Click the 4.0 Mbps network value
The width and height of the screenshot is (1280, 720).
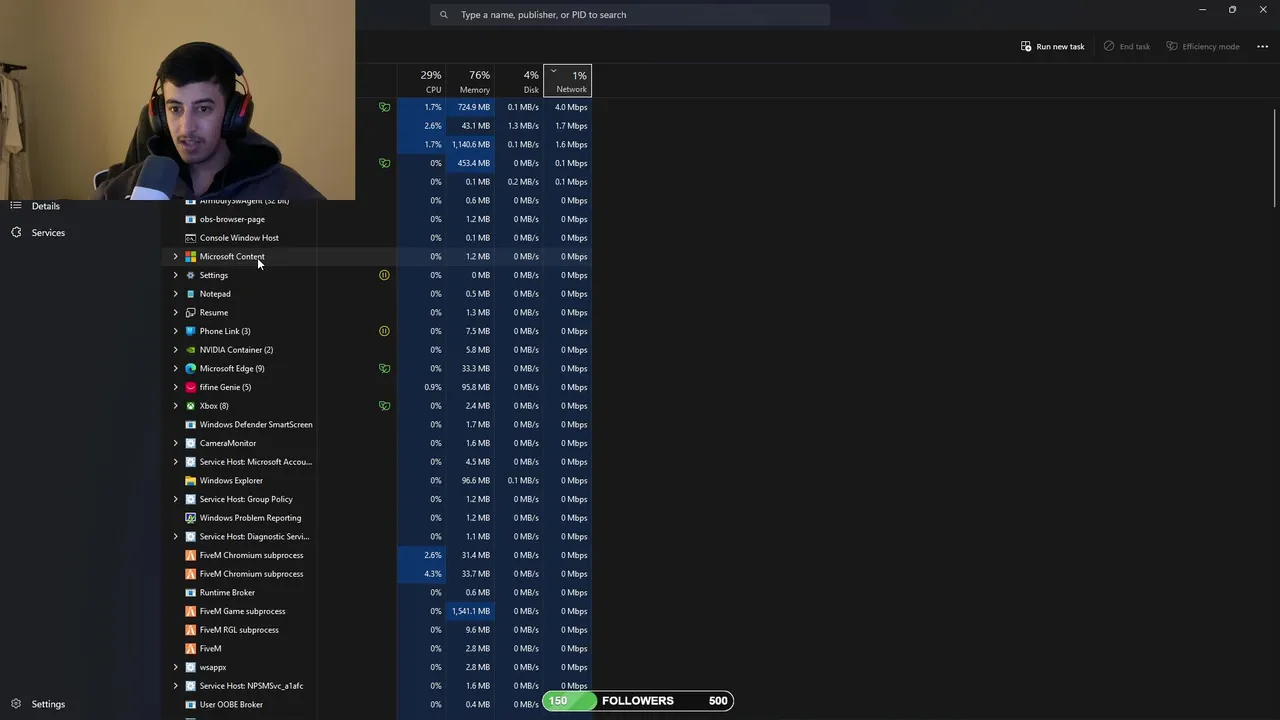571,107
